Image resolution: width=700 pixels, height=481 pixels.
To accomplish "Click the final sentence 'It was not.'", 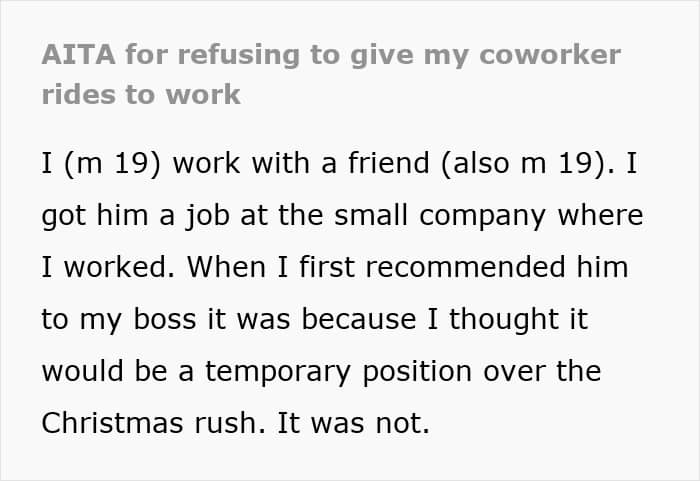I will click(x=354, y=423).
